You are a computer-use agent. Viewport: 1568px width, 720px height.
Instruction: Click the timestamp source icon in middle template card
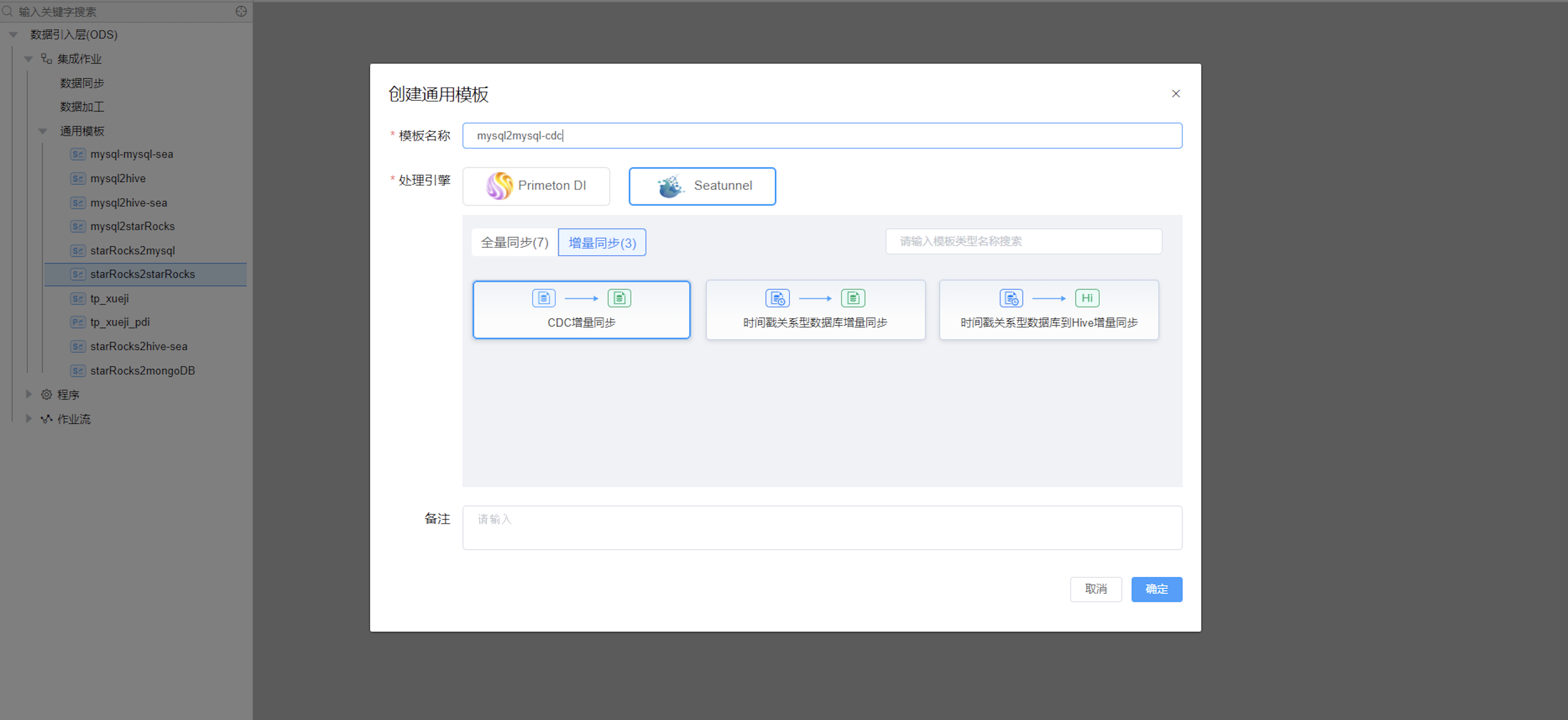point(777,298)
